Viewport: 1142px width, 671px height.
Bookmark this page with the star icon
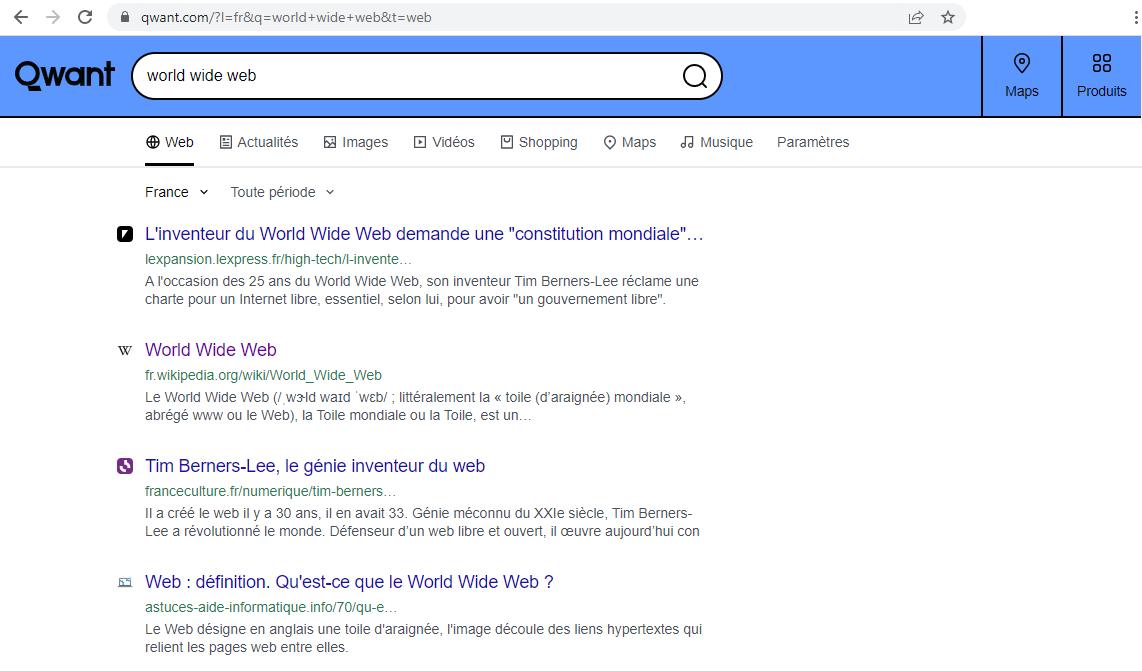click(x=948, y=17)
